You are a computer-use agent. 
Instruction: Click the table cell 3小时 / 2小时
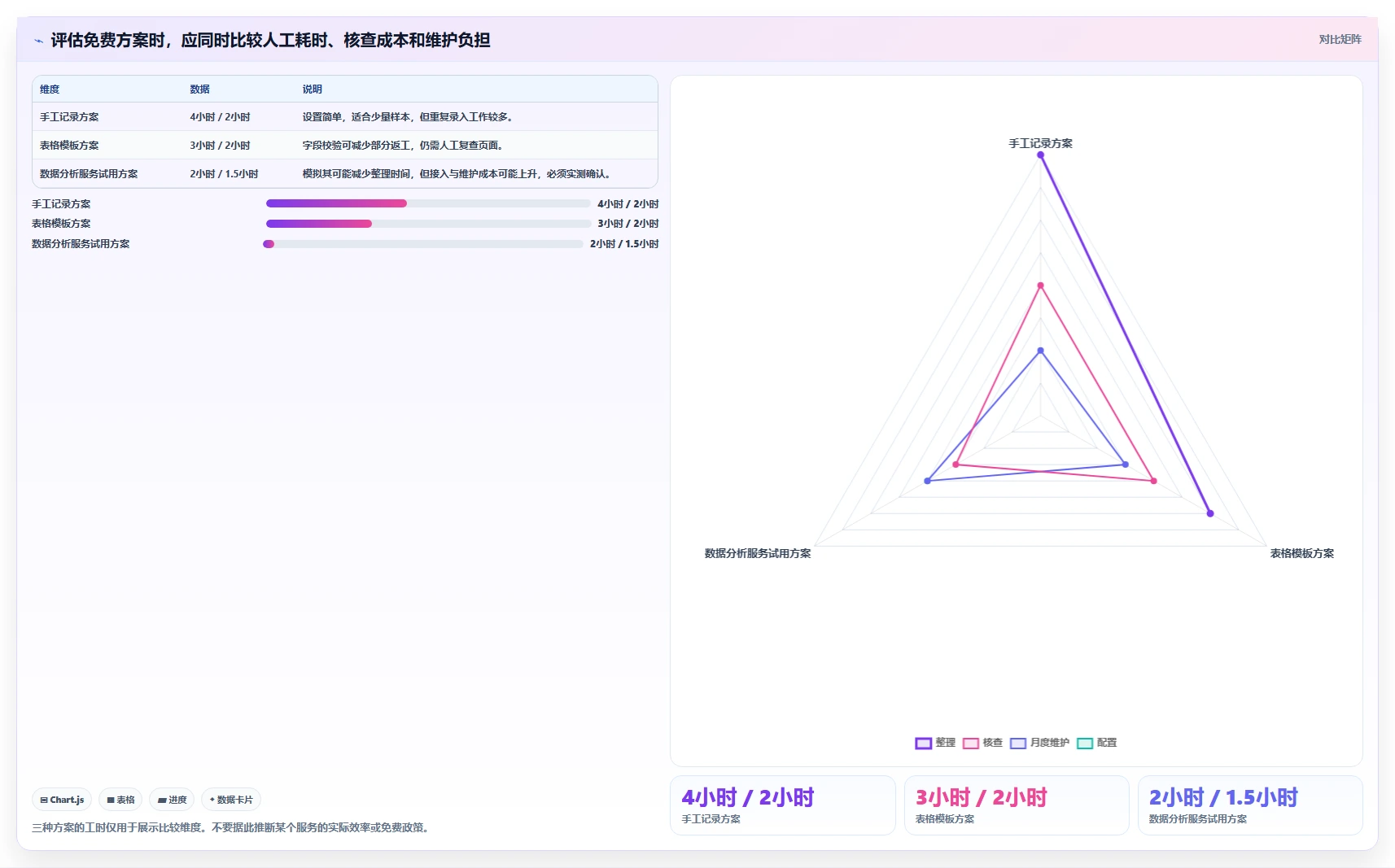(220, 146)
